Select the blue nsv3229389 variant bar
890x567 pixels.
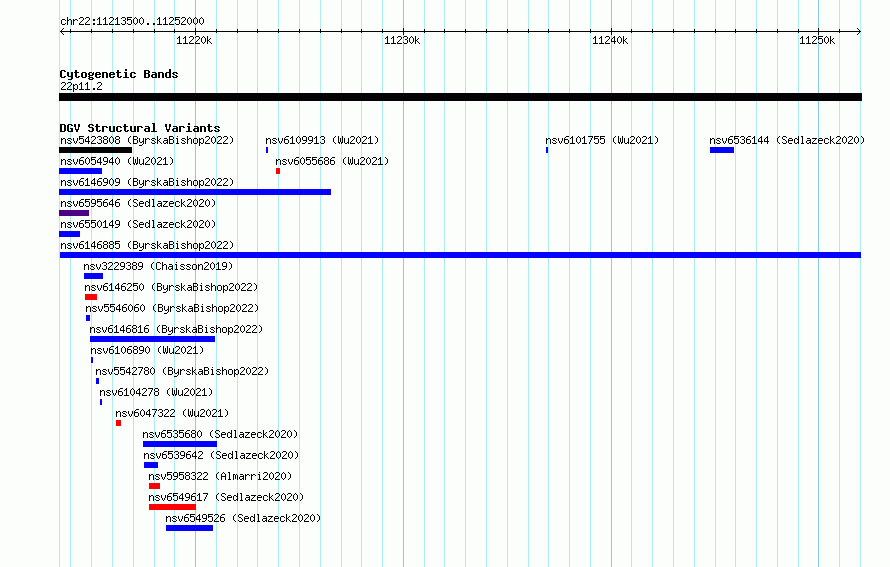(x=94, y=276)
